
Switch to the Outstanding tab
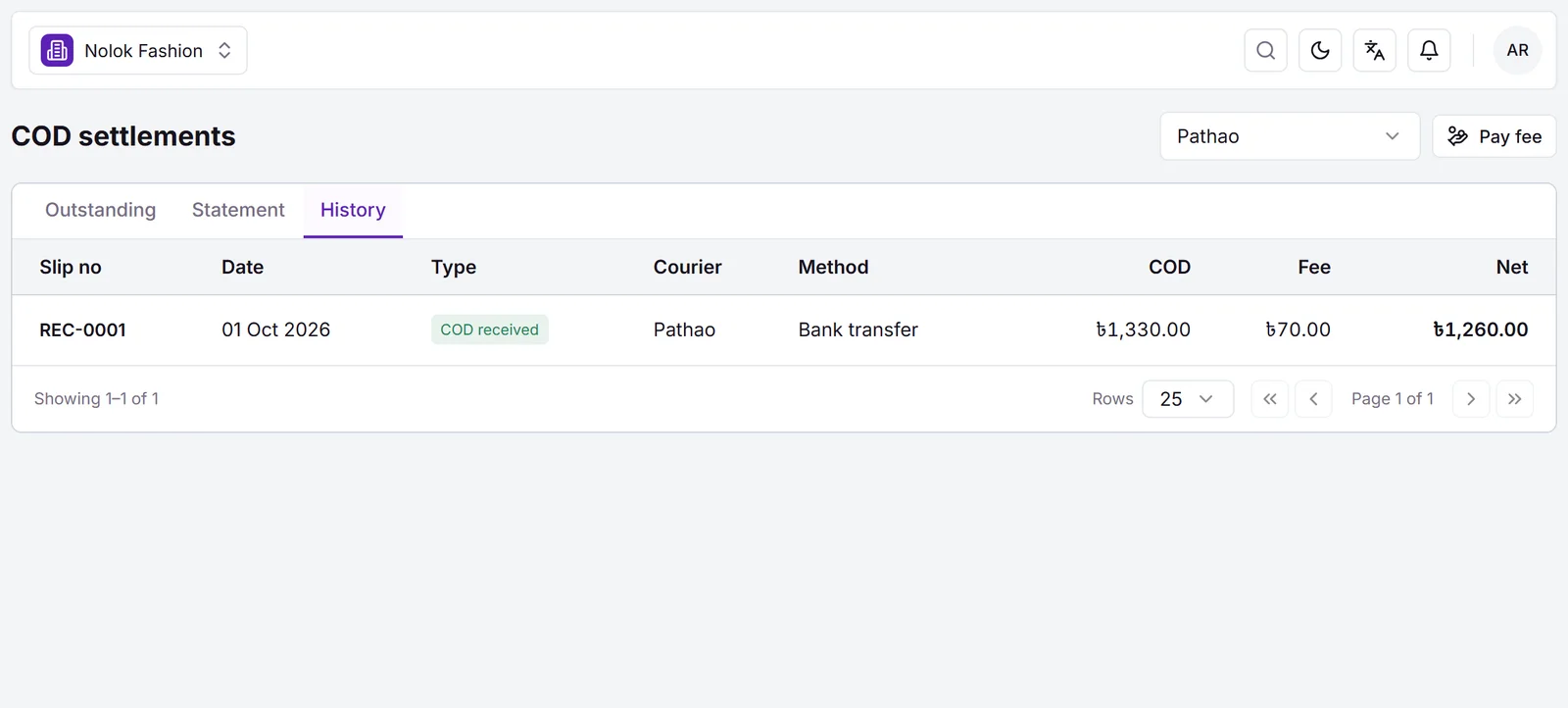click(100, 210)
